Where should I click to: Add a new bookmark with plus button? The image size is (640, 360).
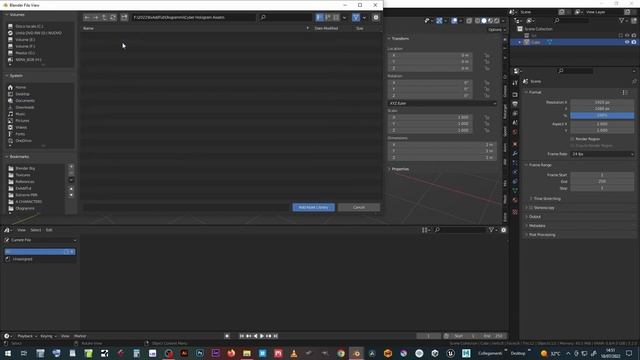tap(71, 167)
